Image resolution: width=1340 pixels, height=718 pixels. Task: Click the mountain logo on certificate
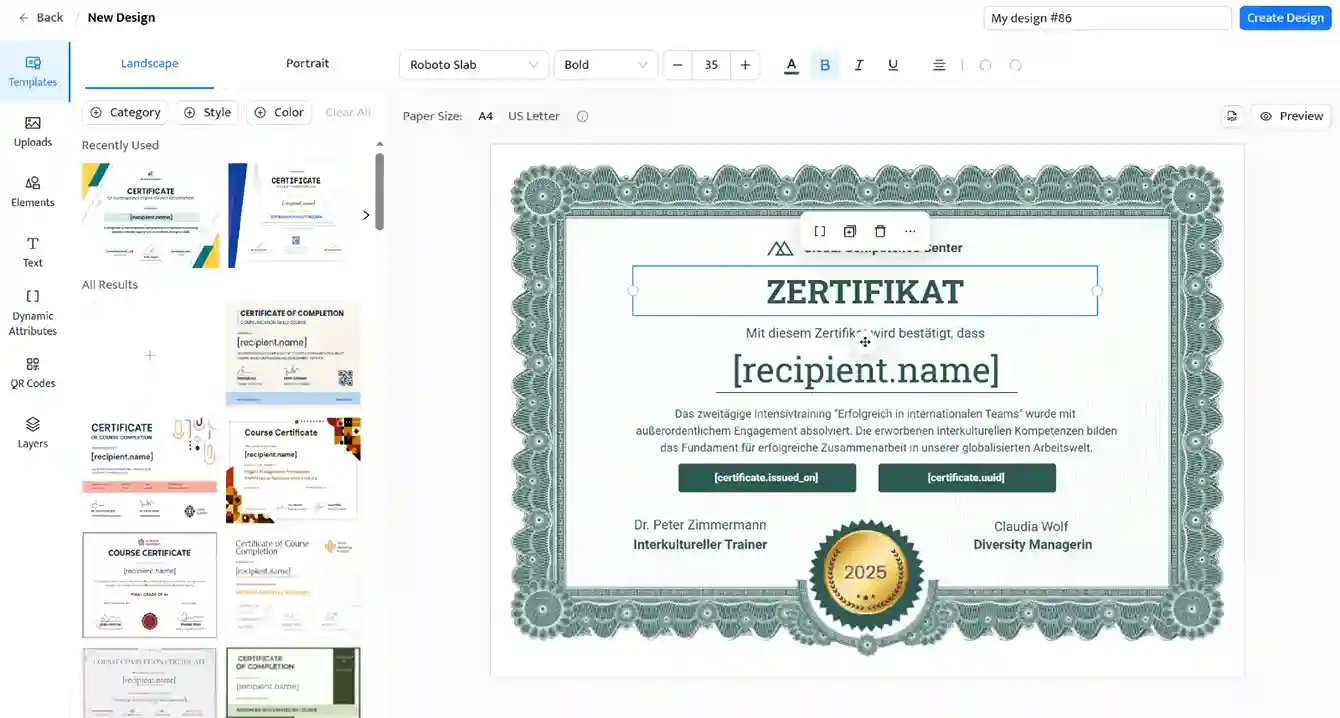(780, 248)
